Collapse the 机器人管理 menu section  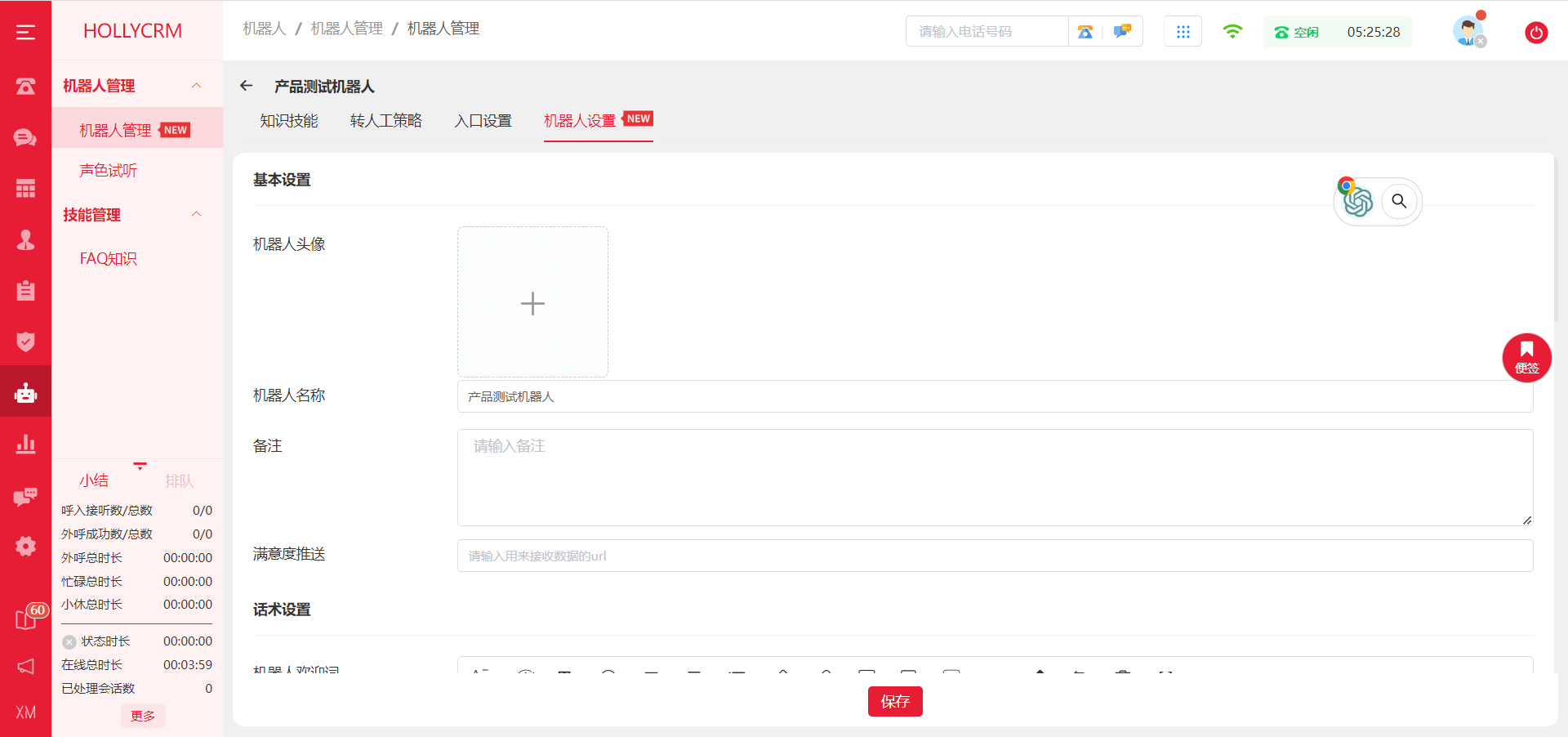pyautogui.click(x=196, y=86)
